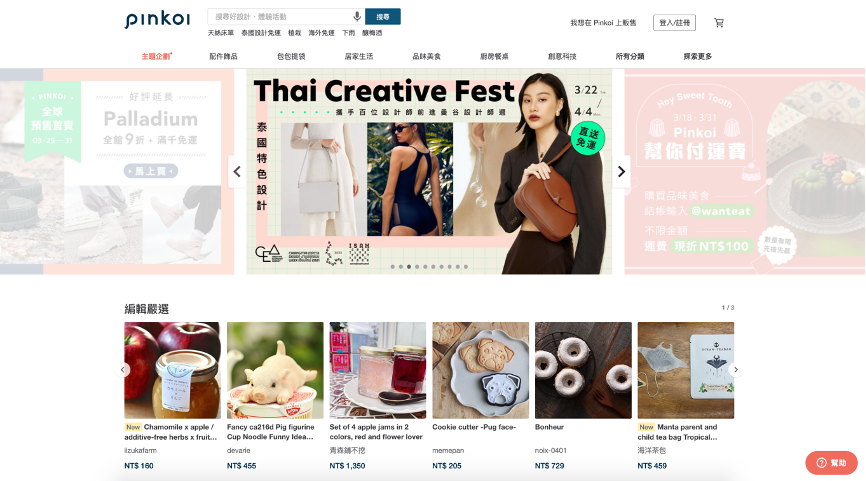The image size is (866, 481).
Task: Click the 登入/註冊 login button
Action: [x=674, y=23]
